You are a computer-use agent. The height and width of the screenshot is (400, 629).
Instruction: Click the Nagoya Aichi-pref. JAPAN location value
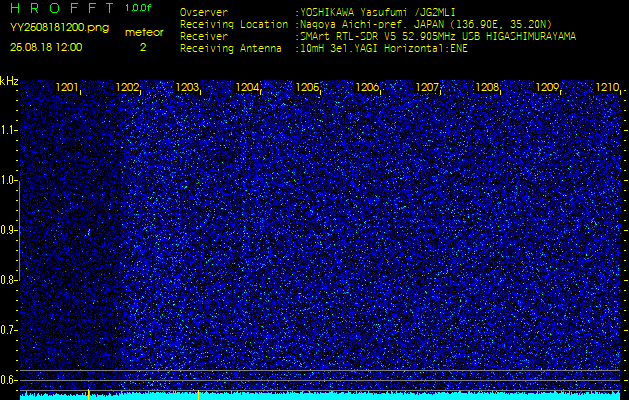(x=426, y=24)
